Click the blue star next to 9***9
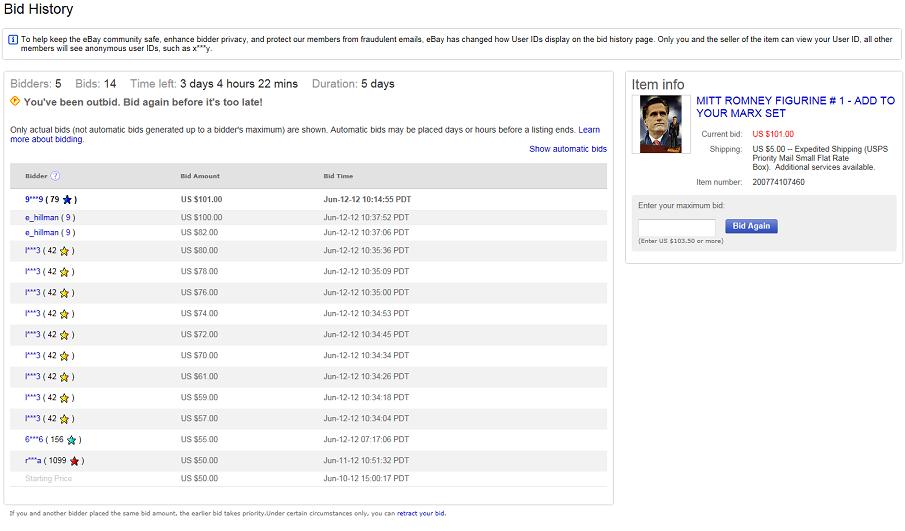Image resolution: width=905 pixels, height=531 pixels. click(x=68, y=200)
